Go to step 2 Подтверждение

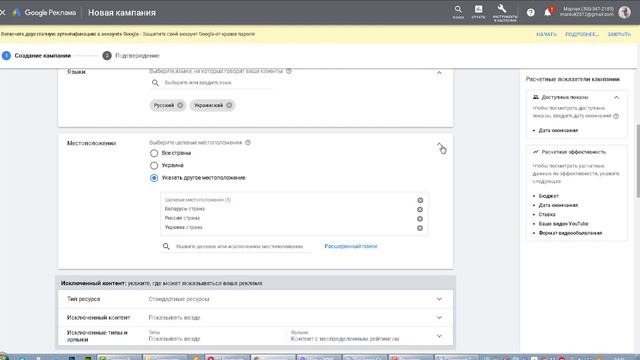(131, 56)
